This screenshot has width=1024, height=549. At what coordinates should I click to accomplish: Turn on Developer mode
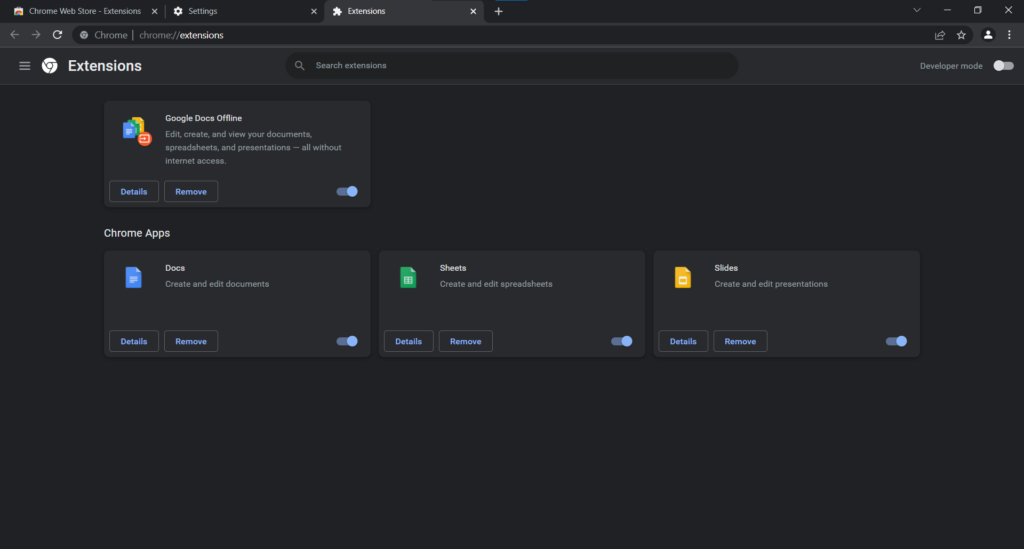[x=1003, y=66]
